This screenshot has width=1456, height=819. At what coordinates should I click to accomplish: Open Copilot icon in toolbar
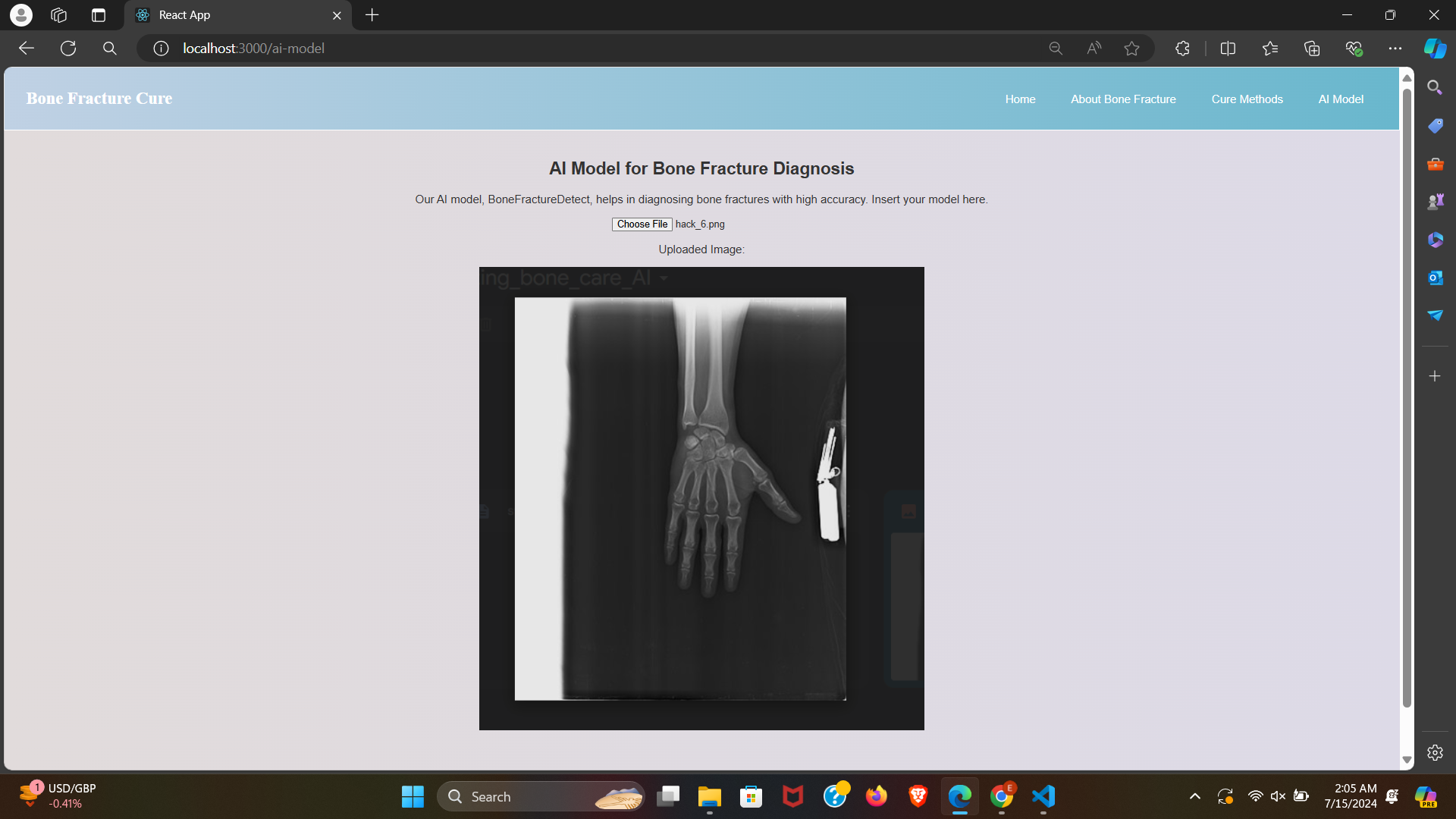1434,49
